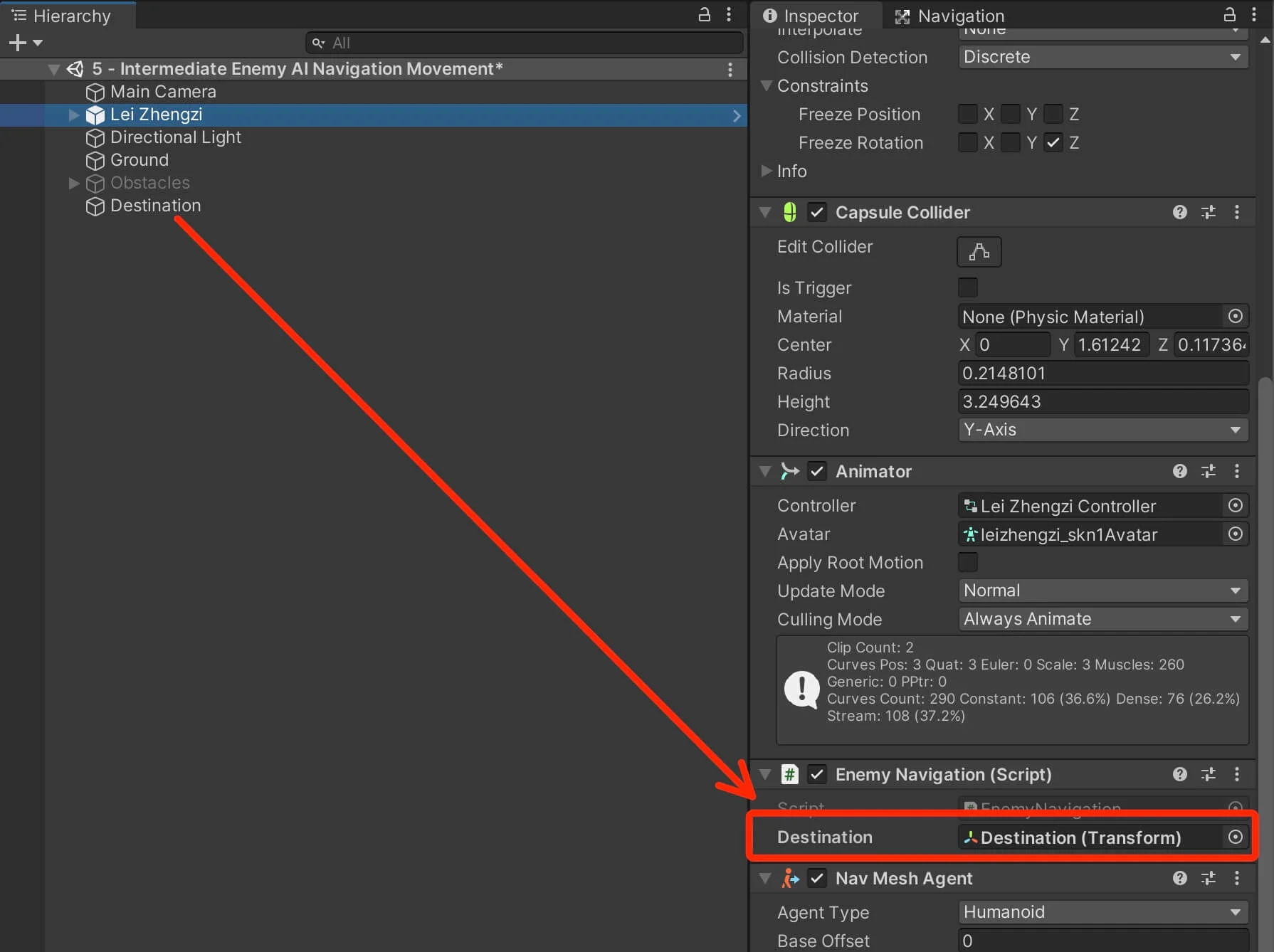Click the Hierarchy search field
The height and width of the screenshot is (952, 1274).
525,43
